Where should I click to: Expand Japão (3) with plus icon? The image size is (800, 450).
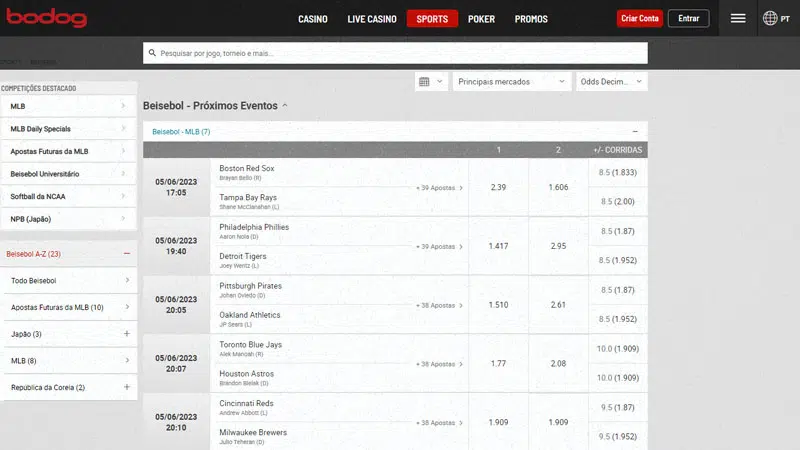point(126,333)
